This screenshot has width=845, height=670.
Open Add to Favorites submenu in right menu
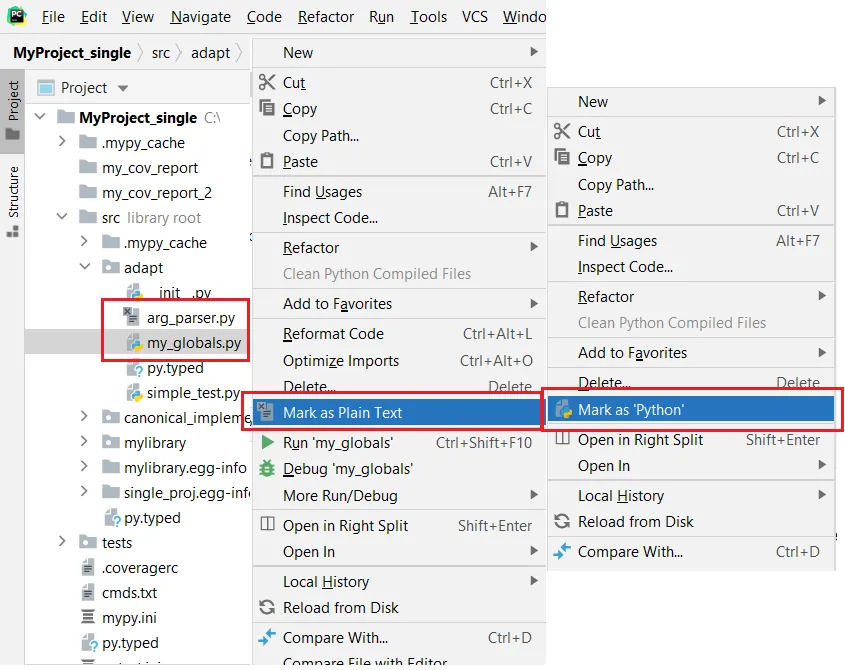click(x=691, y=353)
